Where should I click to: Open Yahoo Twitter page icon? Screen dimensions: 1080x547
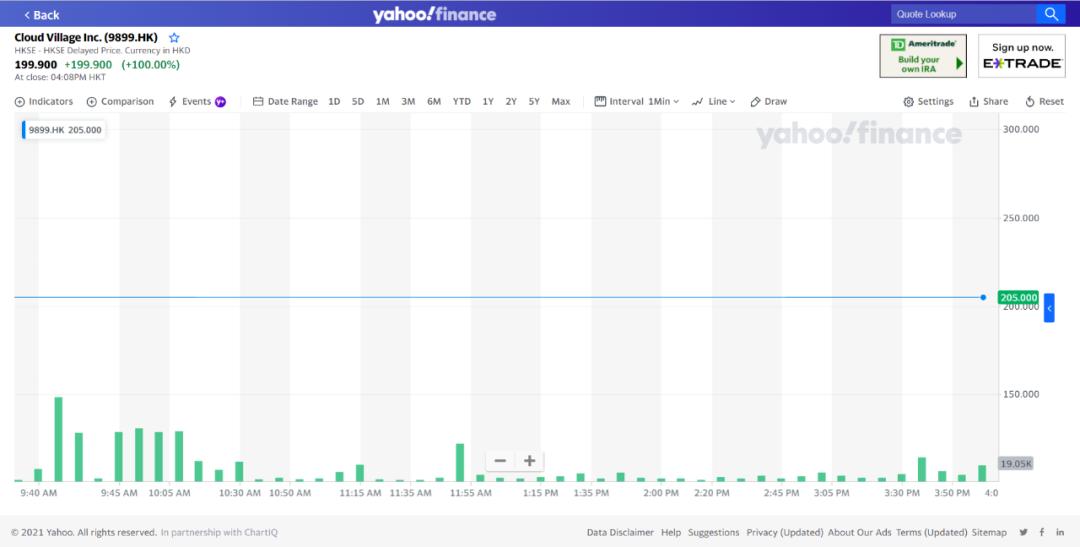click(x=1023, y=532)
